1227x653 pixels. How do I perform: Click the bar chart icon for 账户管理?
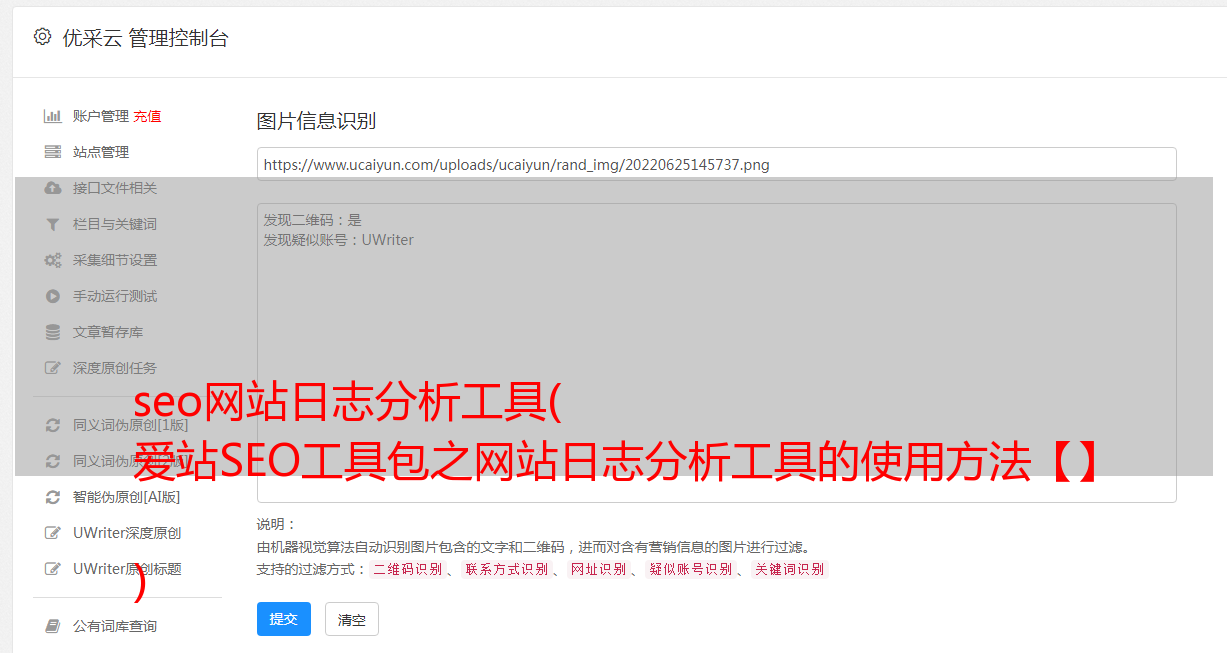coord(53,116)
